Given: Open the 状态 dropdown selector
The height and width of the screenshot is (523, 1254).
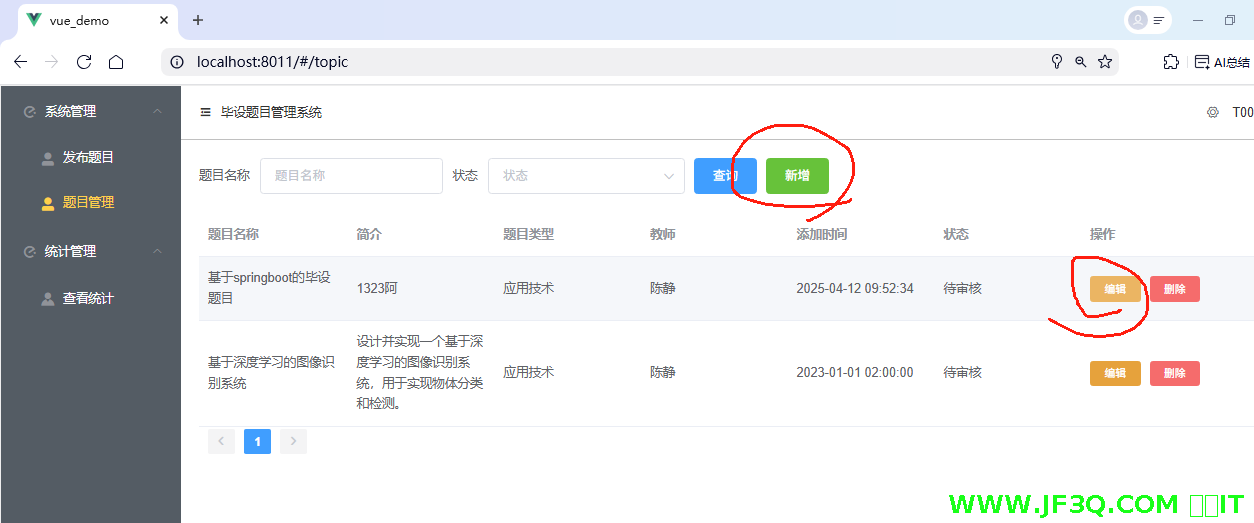Looking at the screenshot, I should [586, 175].
